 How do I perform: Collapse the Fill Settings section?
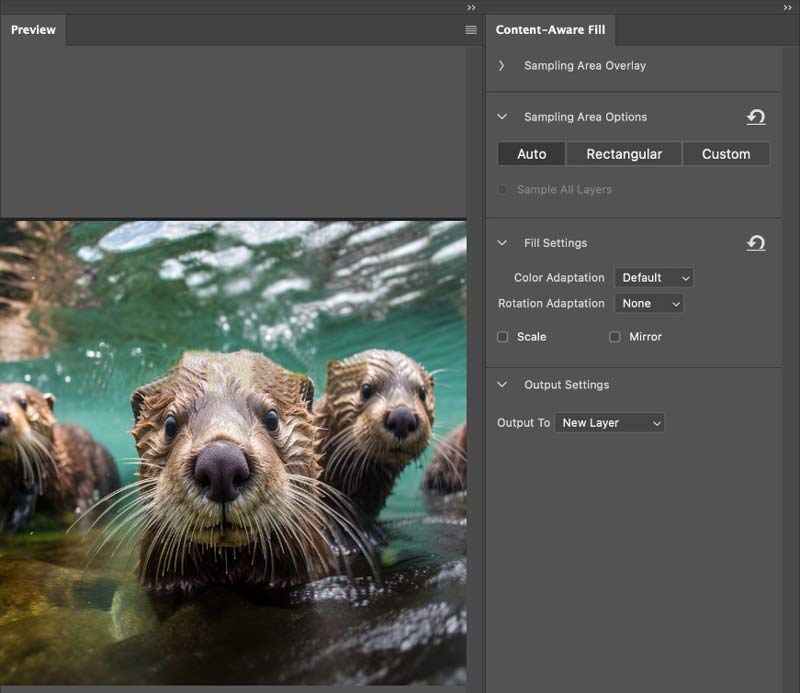coord(502,243)
